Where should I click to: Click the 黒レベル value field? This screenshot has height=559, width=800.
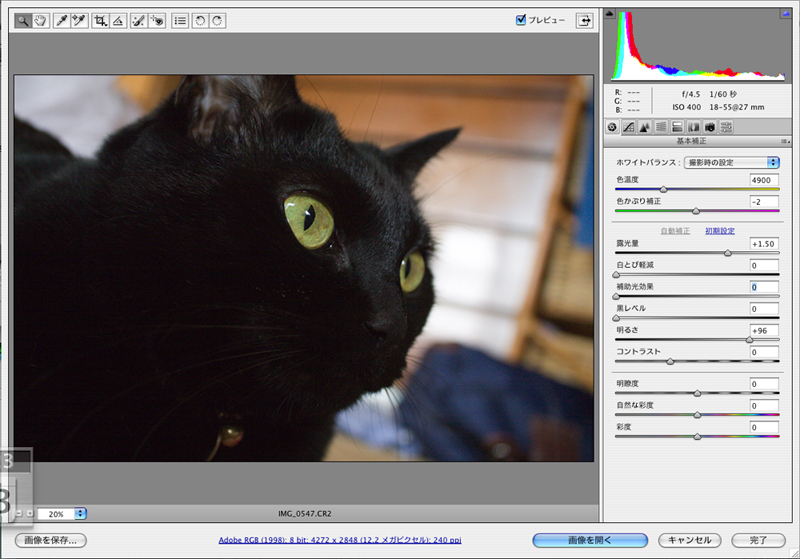[x=764, y=309]
